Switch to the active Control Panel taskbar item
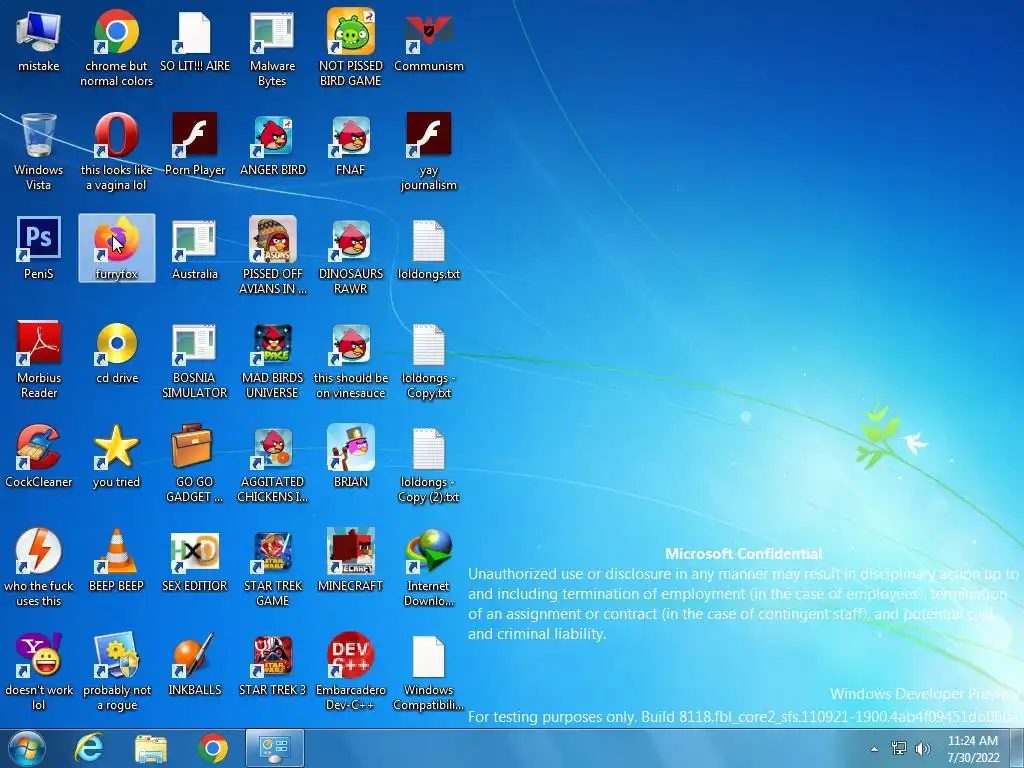The image size is (1024, 768). pos(275,748)
